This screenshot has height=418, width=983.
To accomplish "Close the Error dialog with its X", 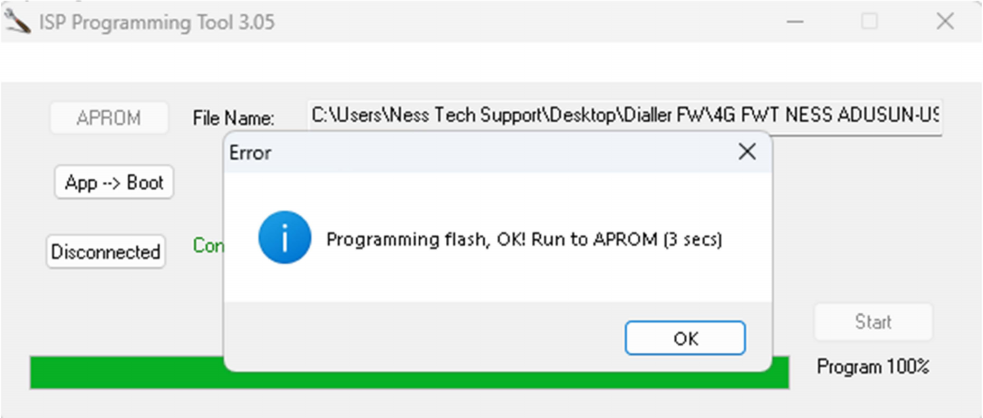I will point(747,152).
